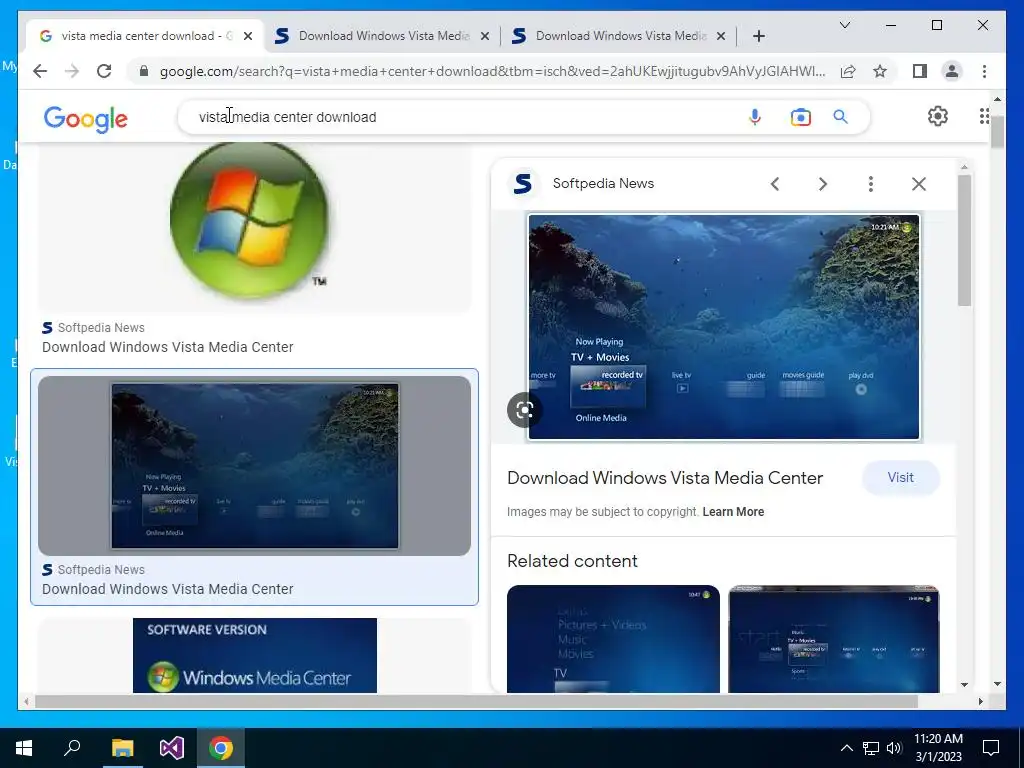The image size is (1024, 768).
Task: Click the large underwater preview image
Action: 724,327
